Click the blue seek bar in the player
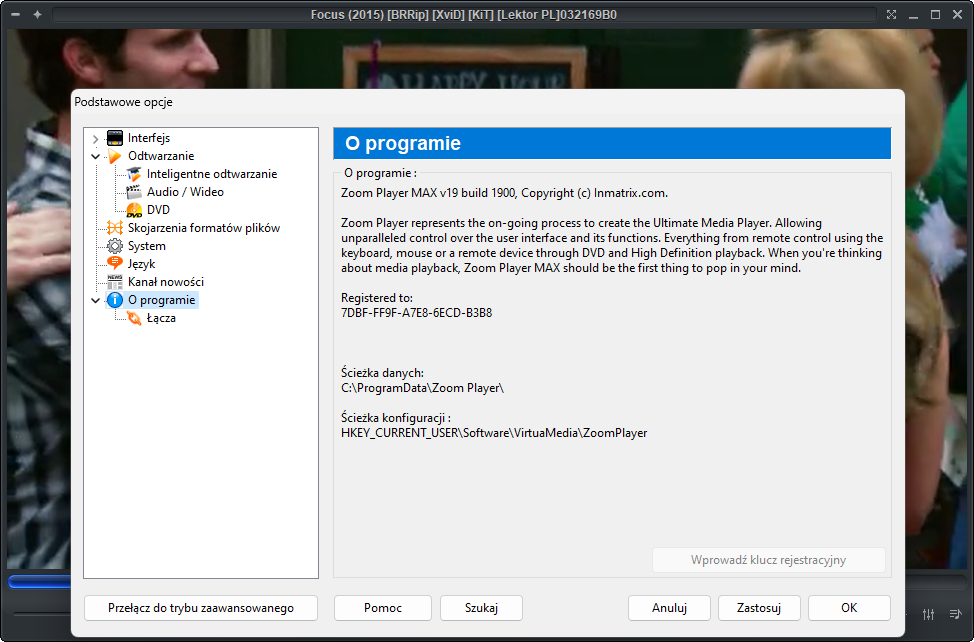This screenshot has height=642, width=974. click(x=40, y=582)
